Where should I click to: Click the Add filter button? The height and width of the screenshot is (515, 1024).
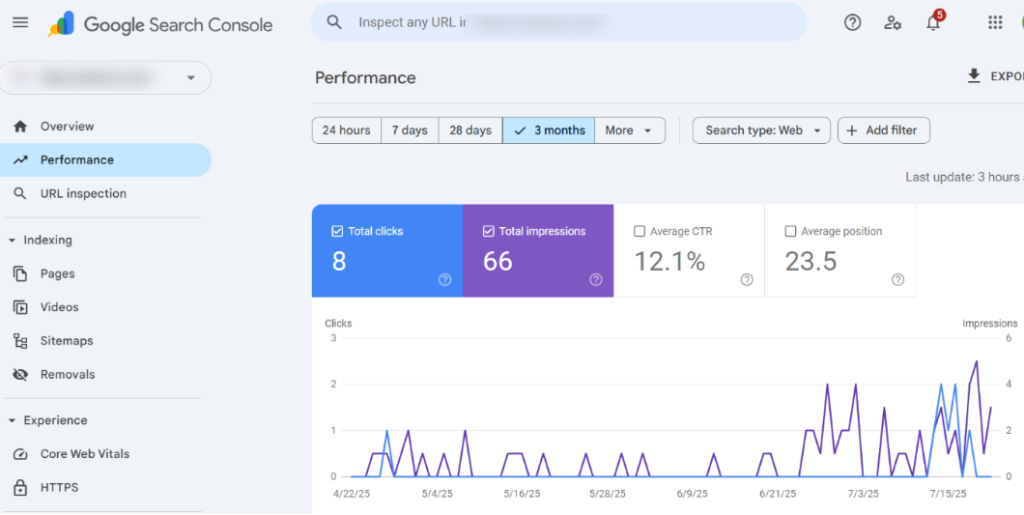tap(884, 131)
